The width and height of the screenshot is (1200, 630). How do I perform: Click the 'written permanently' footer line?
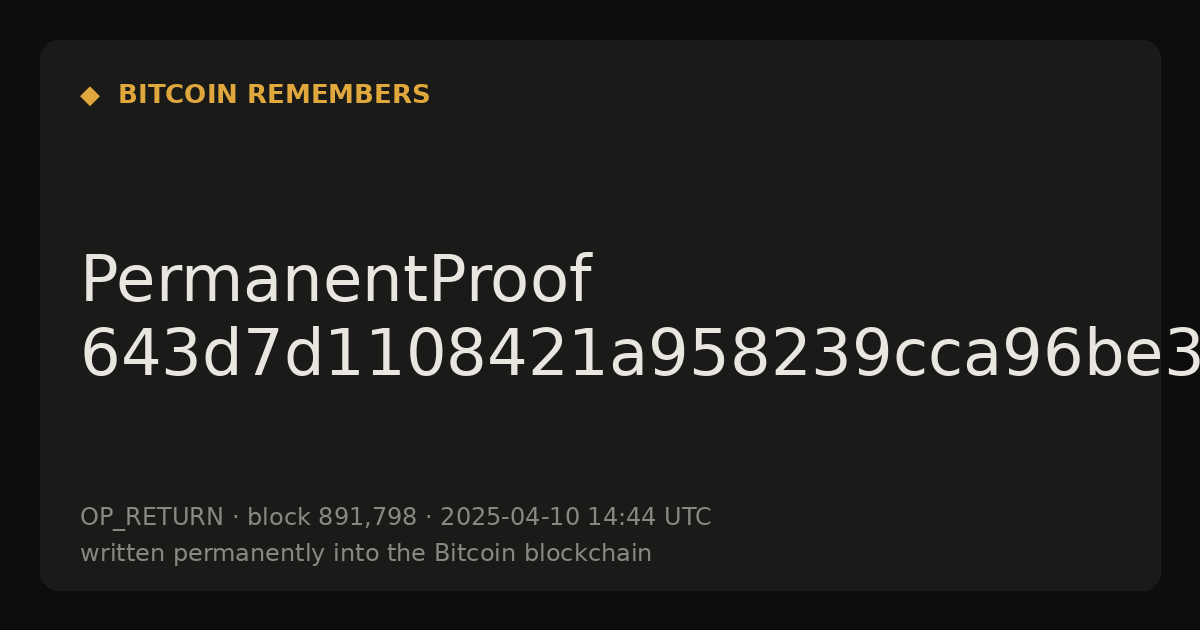[x=366, y=554]
